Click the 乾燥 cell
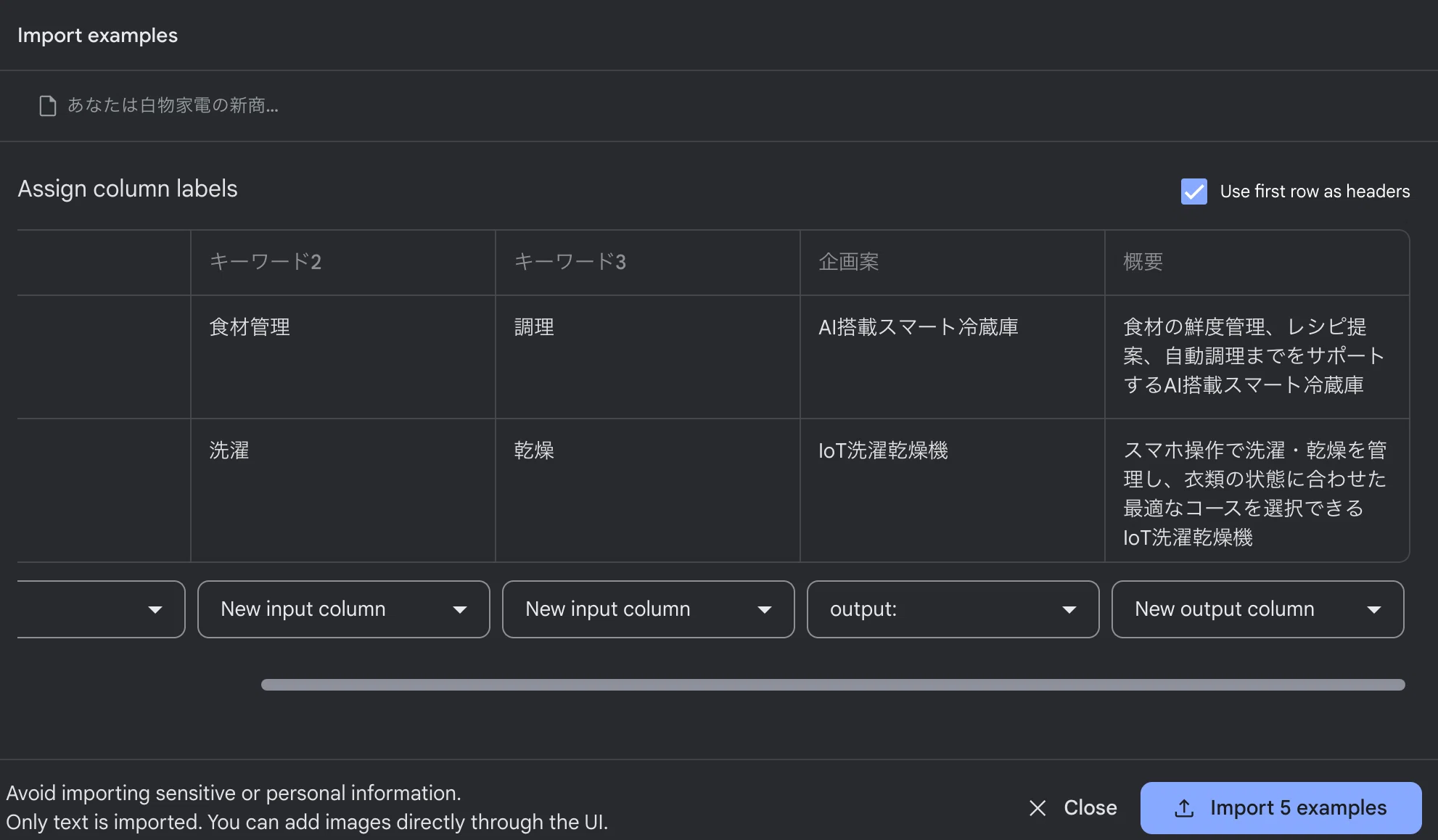The height and width of the screenshot is (840, 1438). (648, 490)
